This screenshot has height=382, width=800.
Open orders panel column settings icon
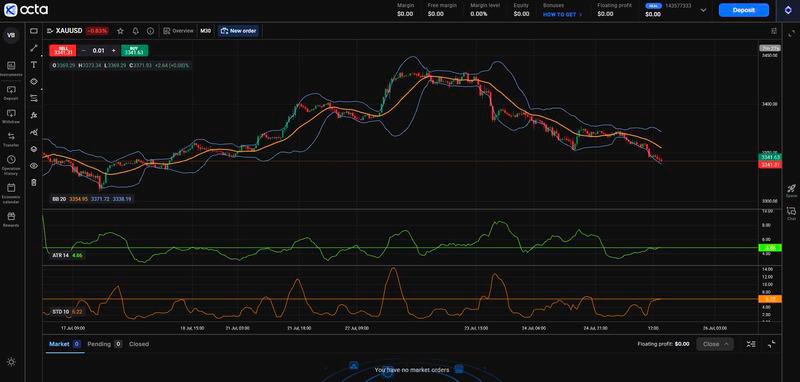[751, 344]
